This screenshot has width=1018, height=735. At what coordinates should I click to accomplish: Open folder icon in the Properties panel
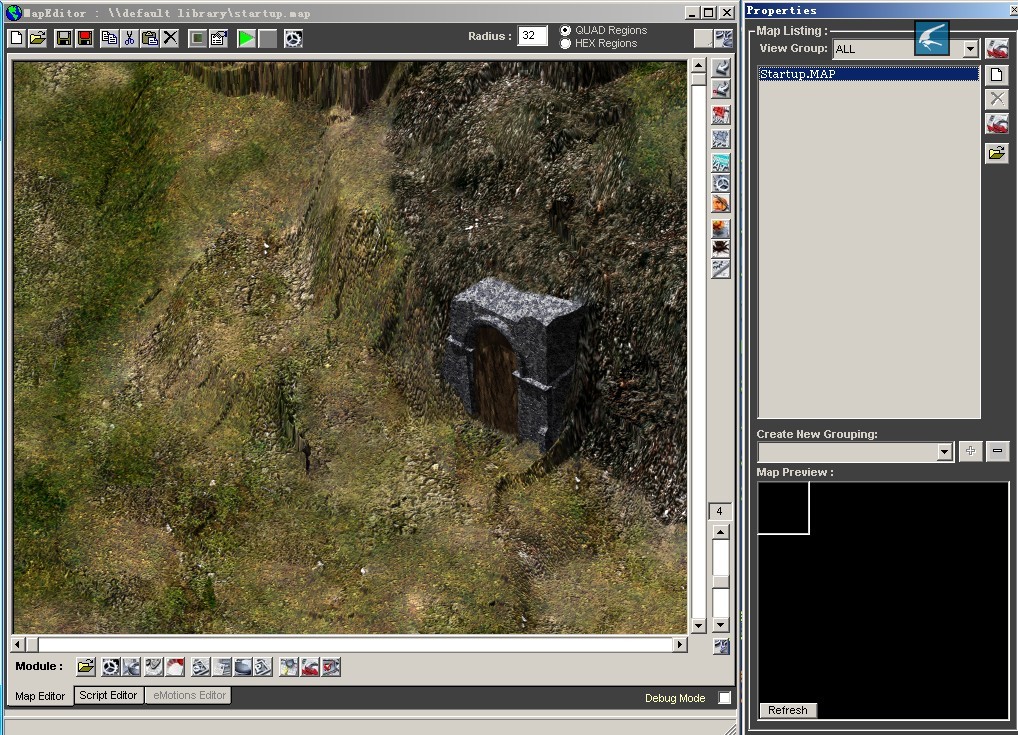(997, 153)
